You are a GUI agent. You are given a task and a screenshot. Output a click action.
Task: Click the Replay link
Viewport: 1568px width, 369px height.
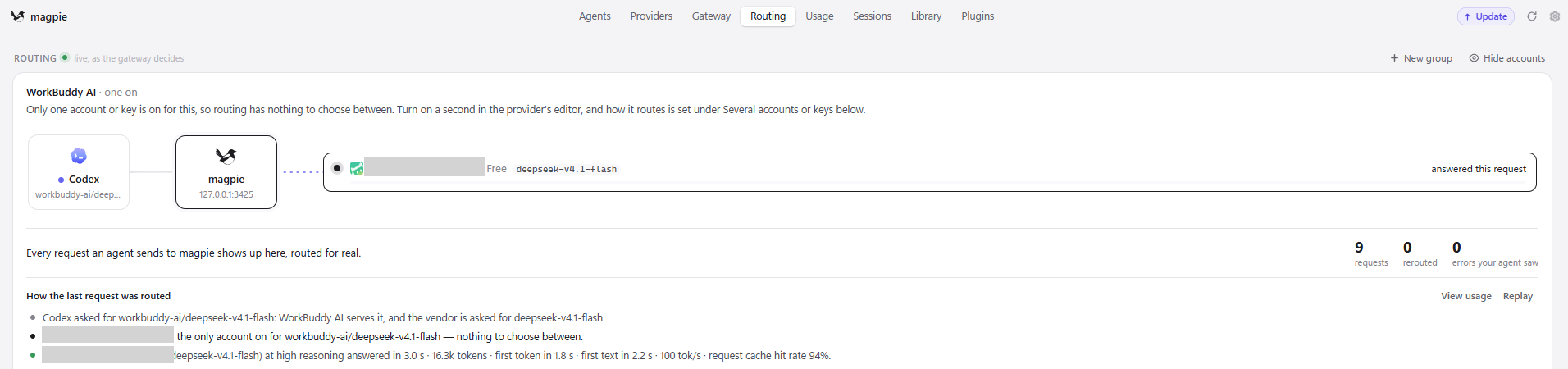1518,296
